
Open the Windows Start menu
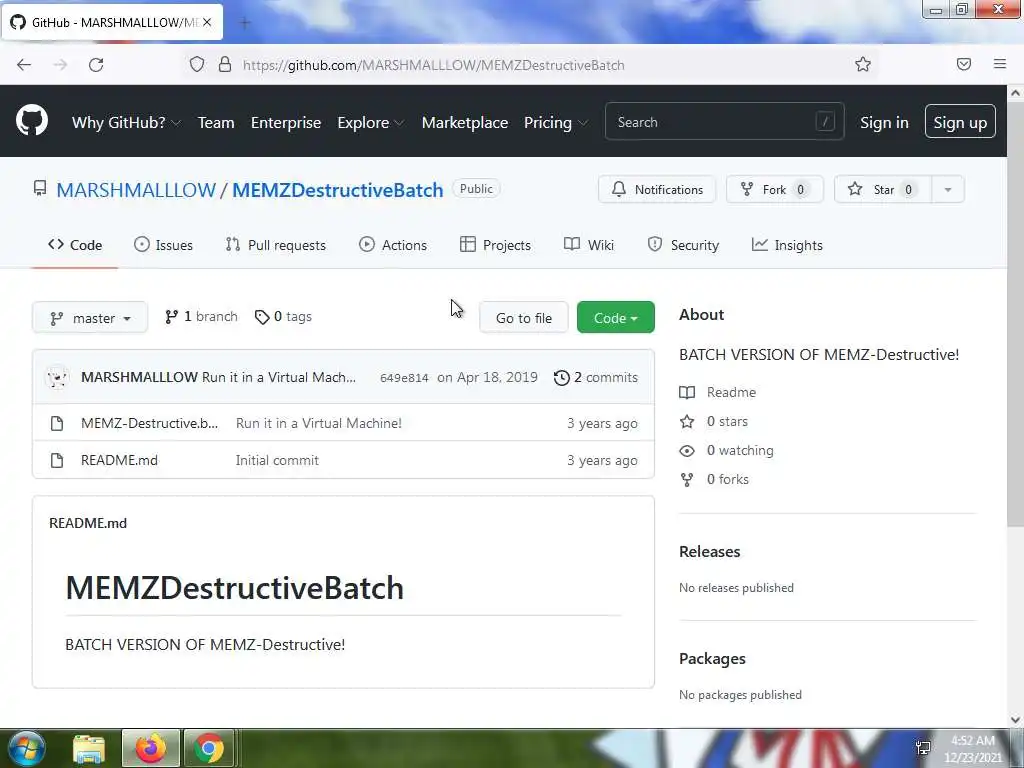tap(27, 748)
